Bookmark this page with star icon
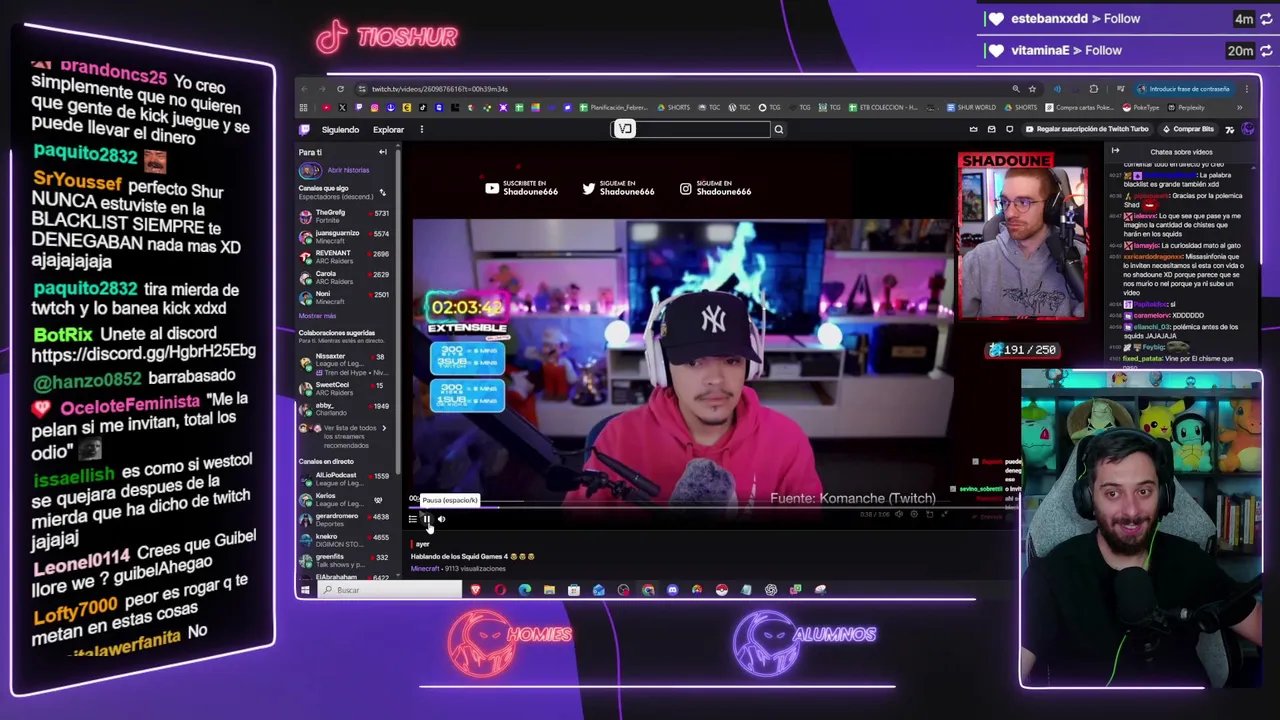 point(1032,89)
